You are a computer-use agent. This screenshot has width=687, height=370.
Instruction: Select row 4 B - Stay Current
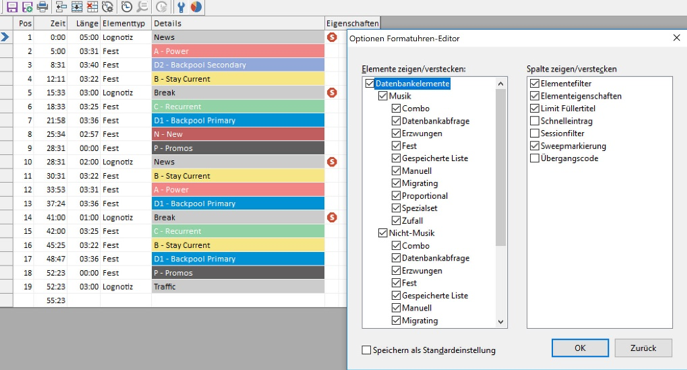pyautogui.click(x=238, y=79)
